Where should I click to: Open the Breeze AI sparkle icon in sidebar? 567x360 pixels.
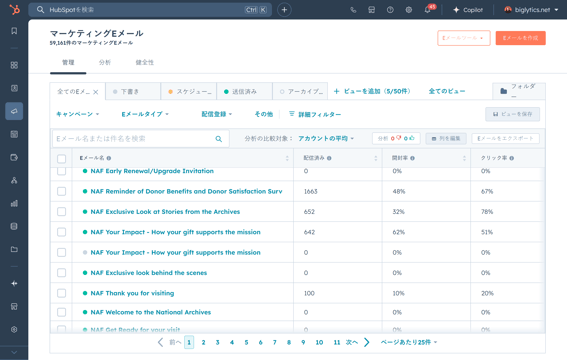[14, 284]
